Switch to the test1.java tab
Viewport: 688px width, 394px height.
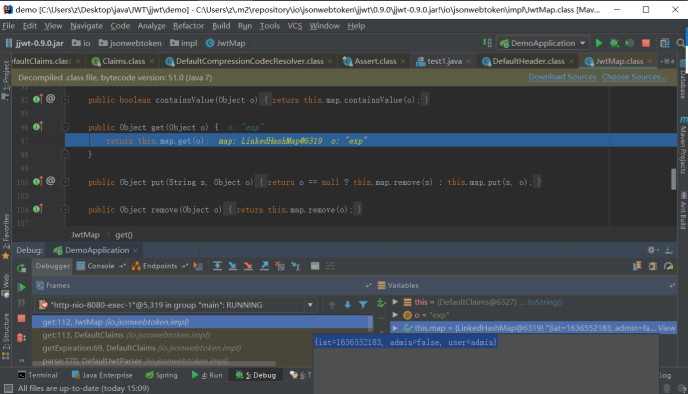click(444, 61)
